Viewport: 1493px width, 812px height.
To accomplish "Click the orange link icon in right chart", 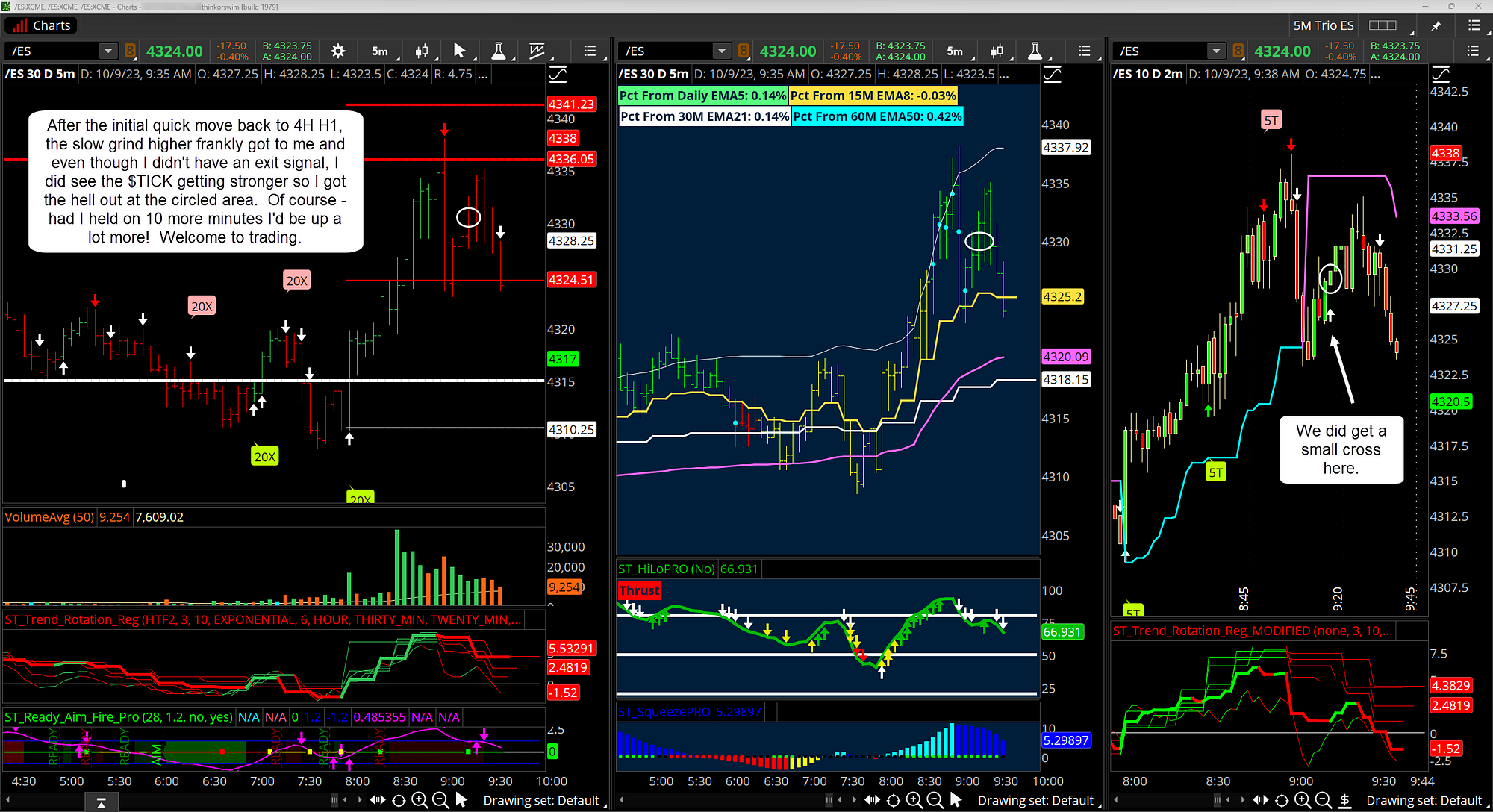I will point(1238,51).
